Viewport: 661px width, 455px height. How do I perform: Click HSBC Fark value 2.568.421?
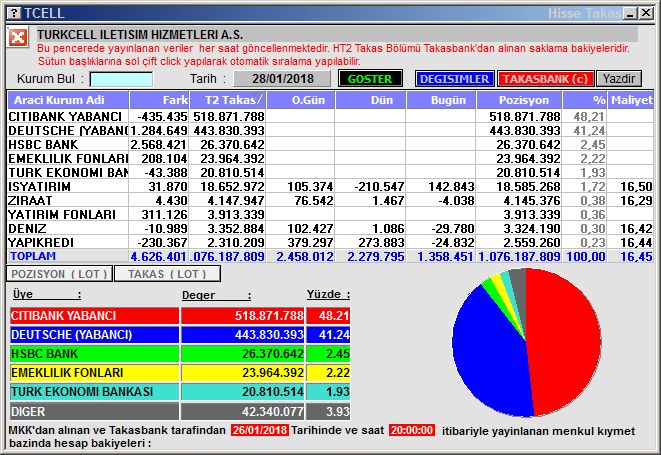[158, 145]
